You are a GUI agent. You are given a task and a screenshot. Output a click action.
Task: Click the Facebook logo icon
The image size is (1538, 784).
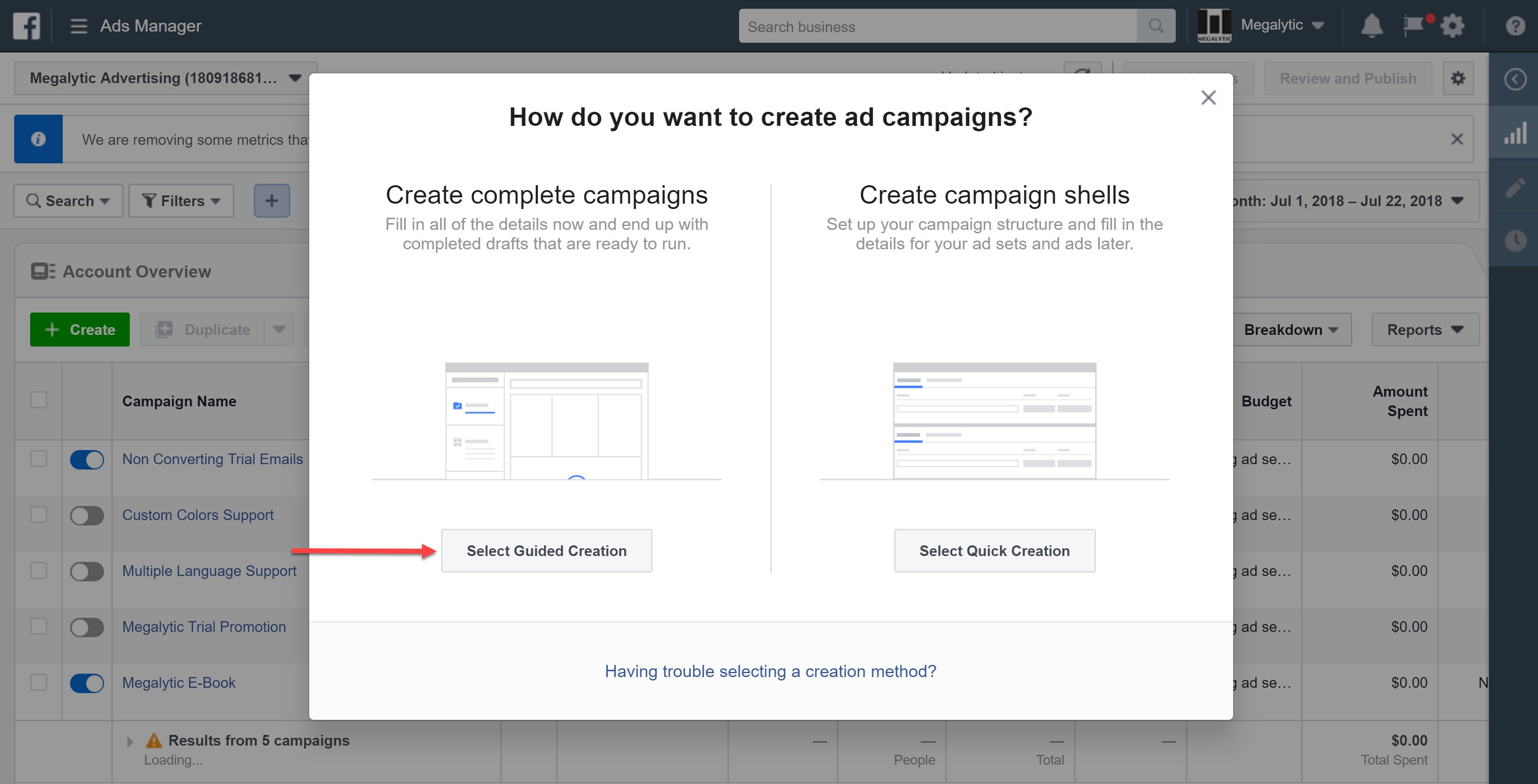tap(26, 26)
